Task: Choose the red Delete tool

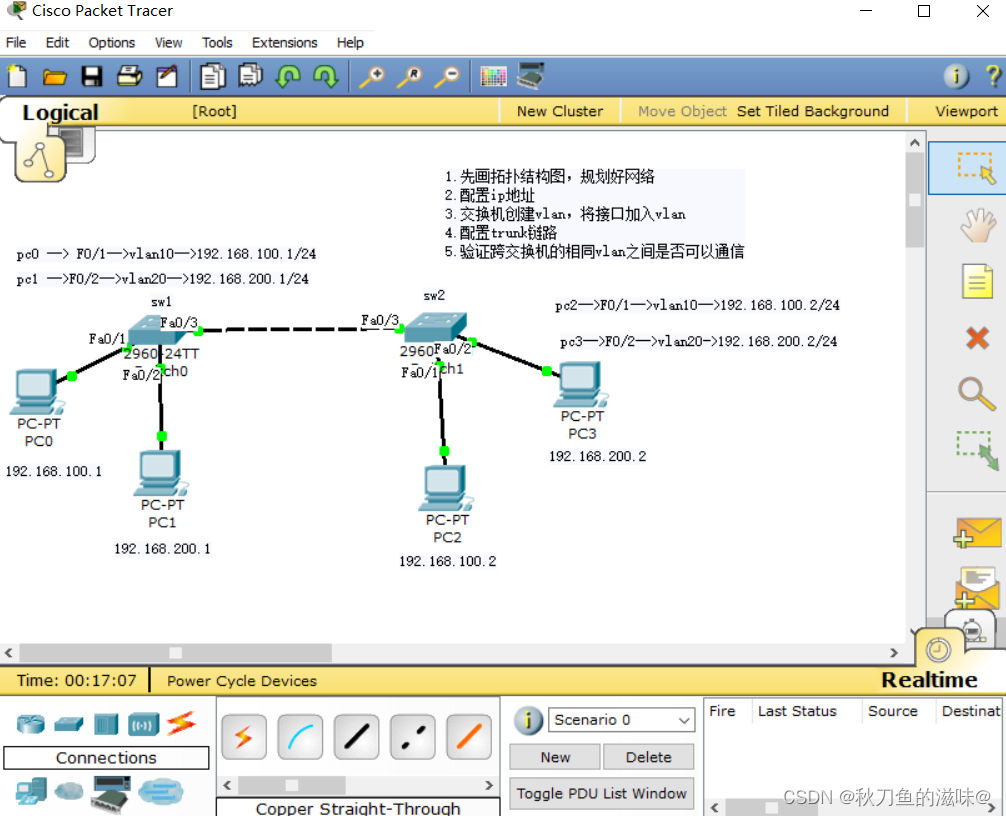Action: (977, 337)
